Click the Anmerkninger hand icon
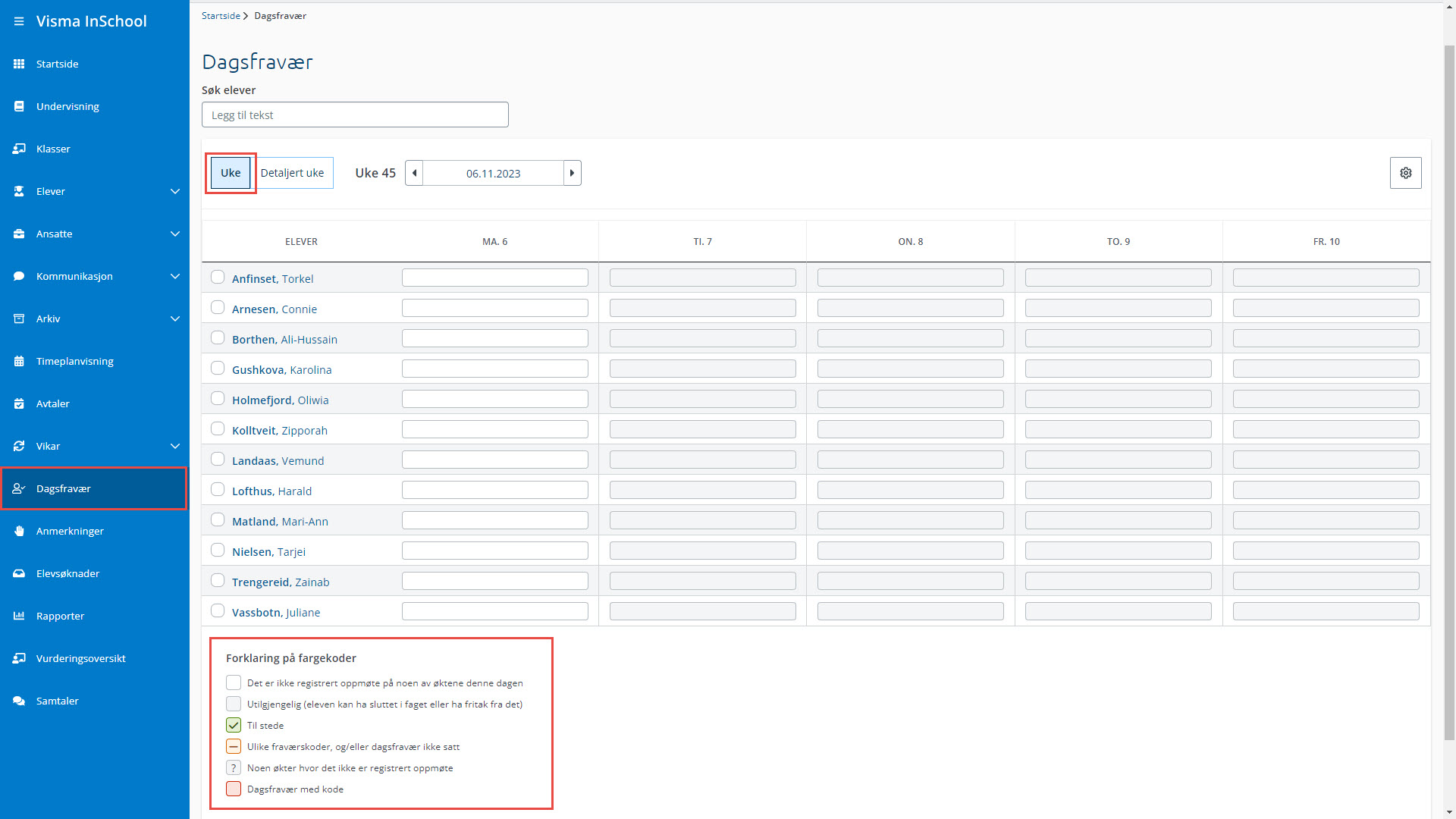The height and width of the screenshot is (819, 1456). (19, 531)
